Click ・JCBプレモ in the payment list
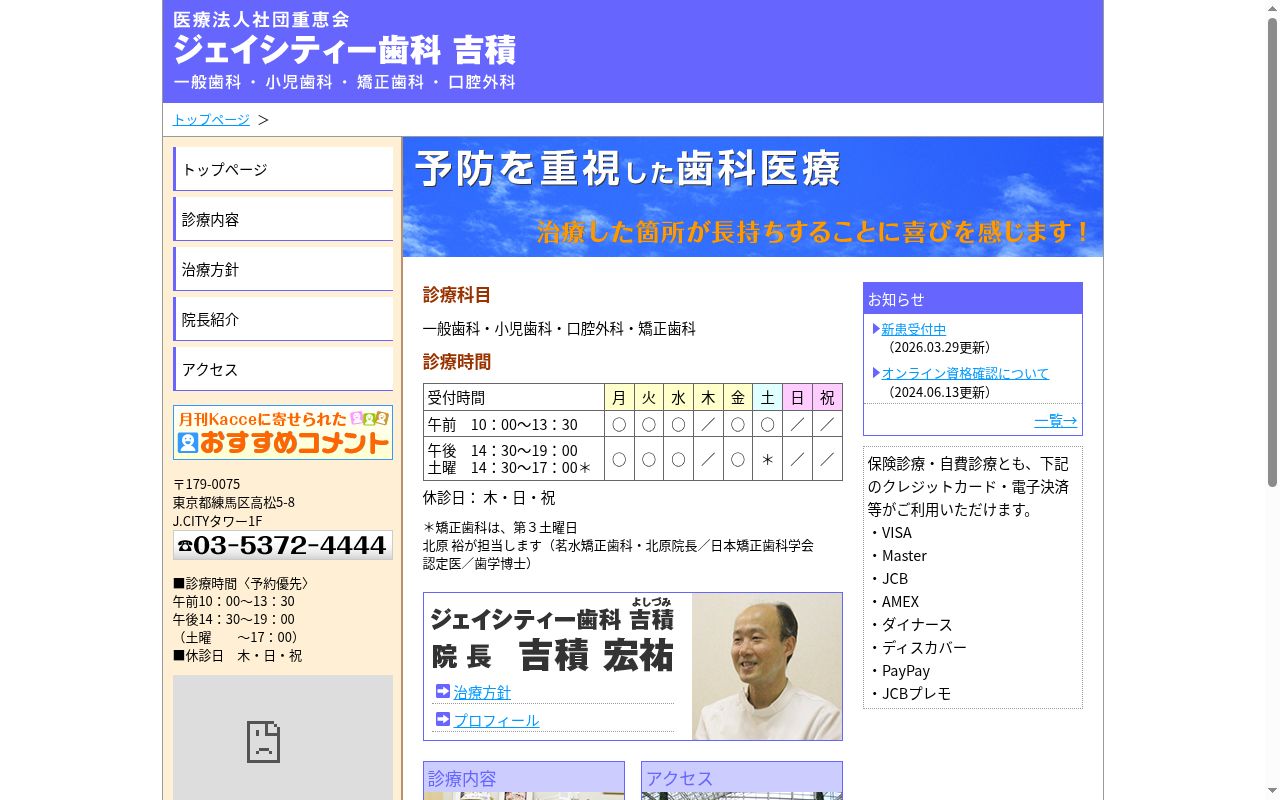 [x=909, y=693]
